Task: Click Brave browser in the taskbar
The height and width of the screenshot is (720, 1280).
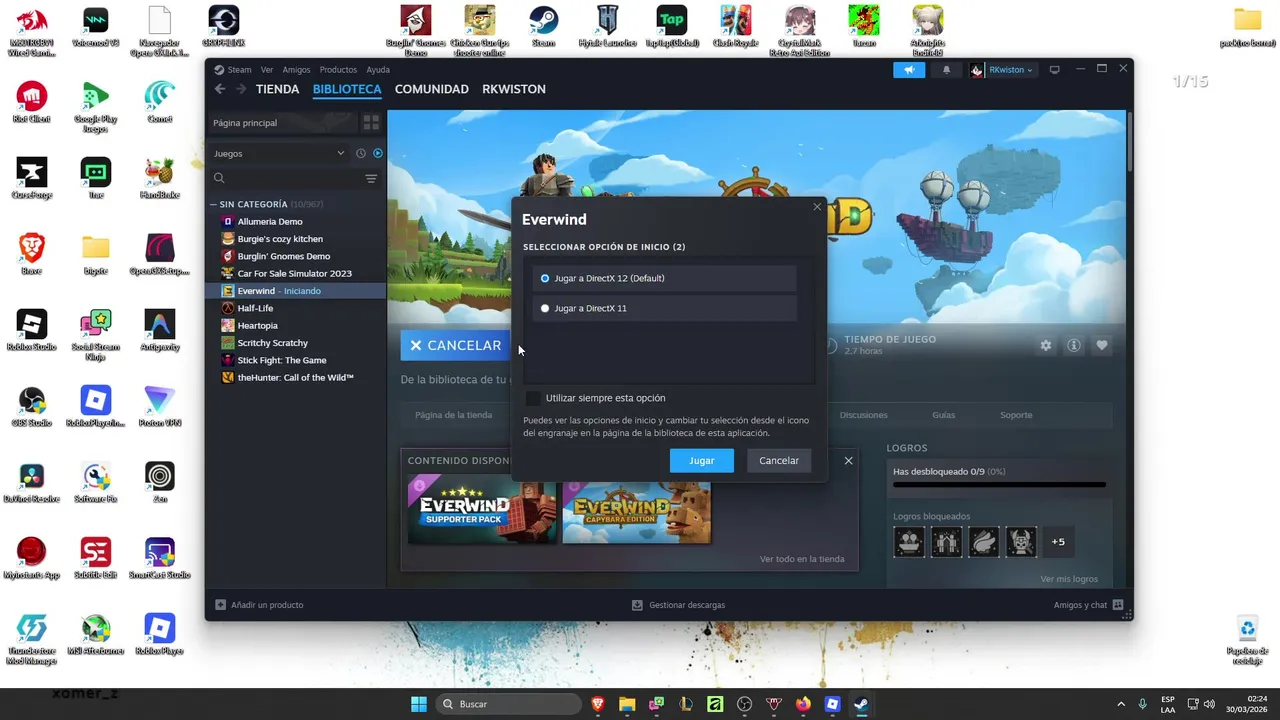Action: coord(598,704)
